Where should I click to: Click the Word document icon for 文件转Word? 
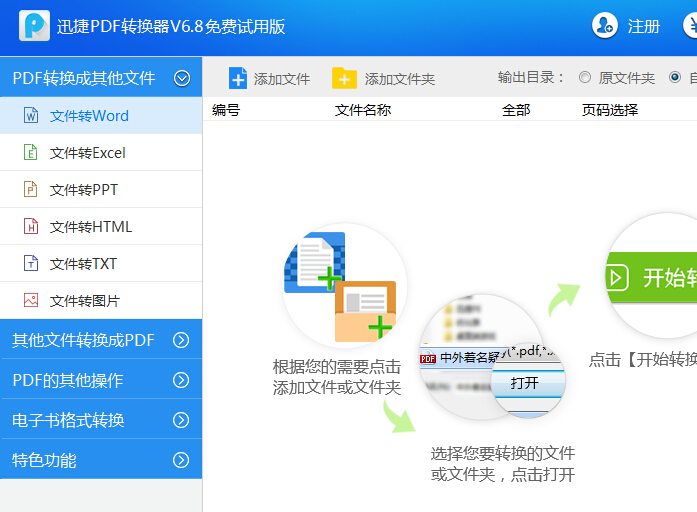coord(31,115)
